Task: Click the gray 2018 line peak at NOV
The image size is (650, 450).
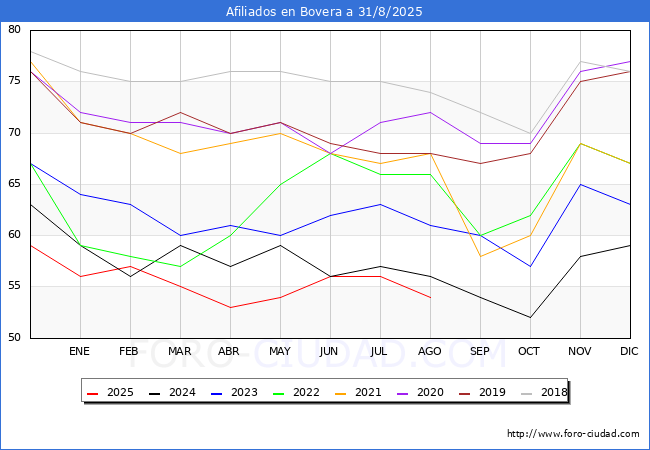Action: click(x=580, y=61)
